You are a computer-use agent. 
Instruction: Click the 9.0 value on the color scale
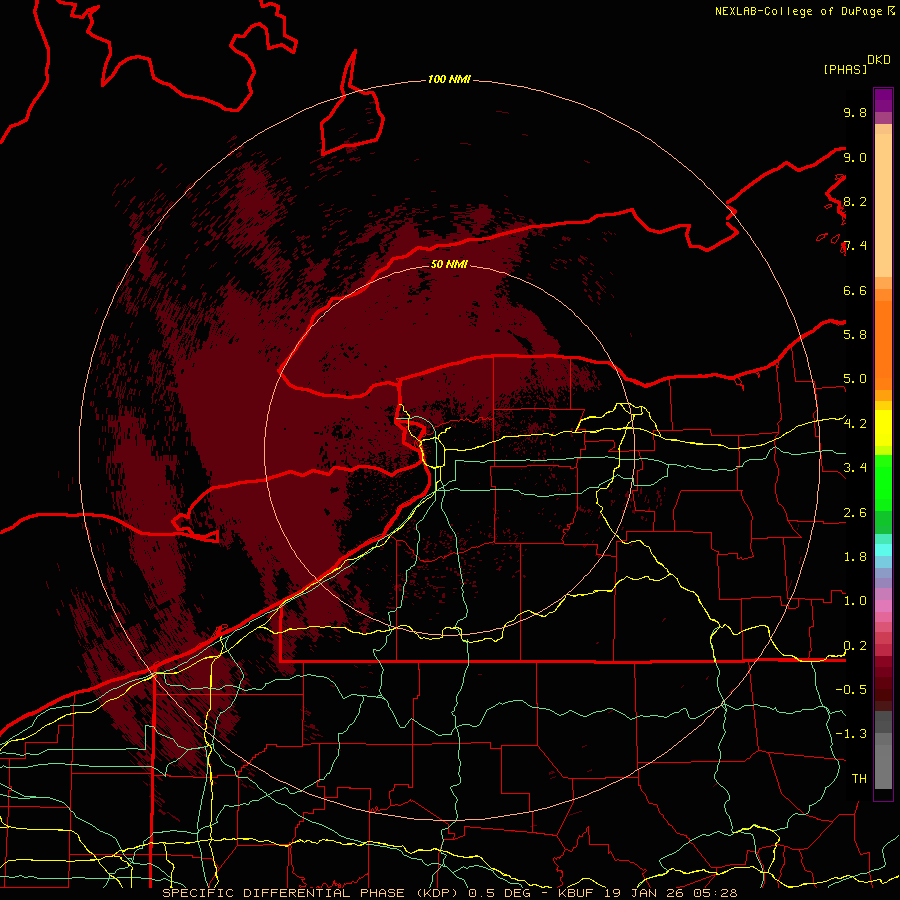pos(855,157)
